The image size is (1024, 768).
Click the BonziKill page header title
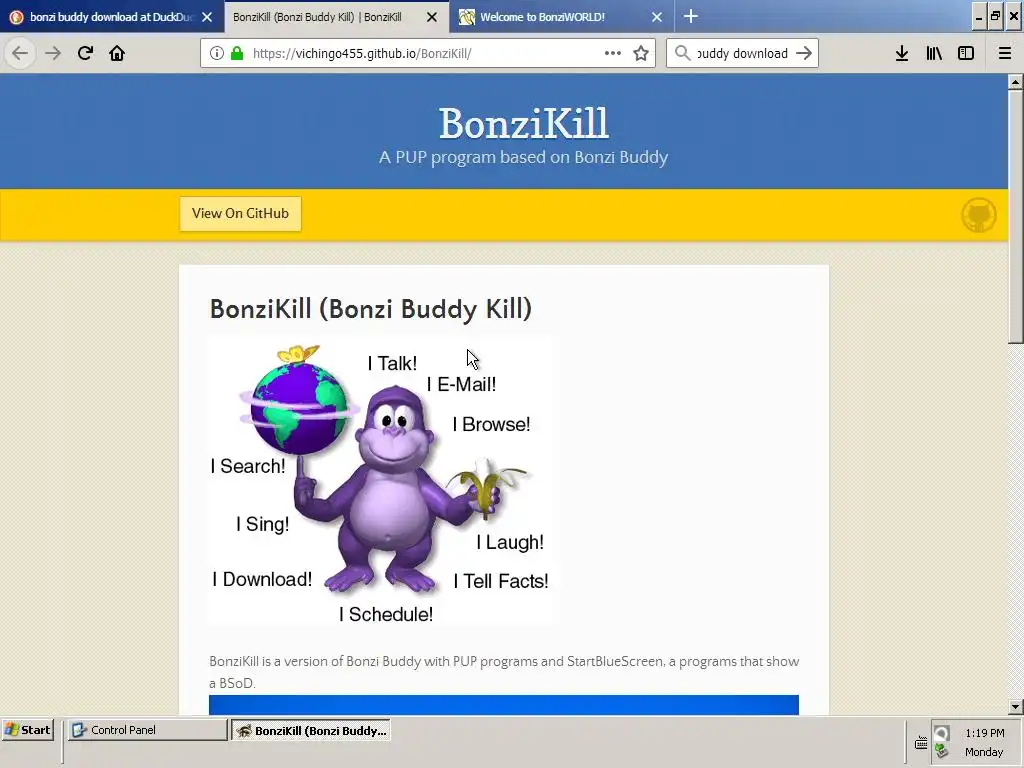[523, 123]
